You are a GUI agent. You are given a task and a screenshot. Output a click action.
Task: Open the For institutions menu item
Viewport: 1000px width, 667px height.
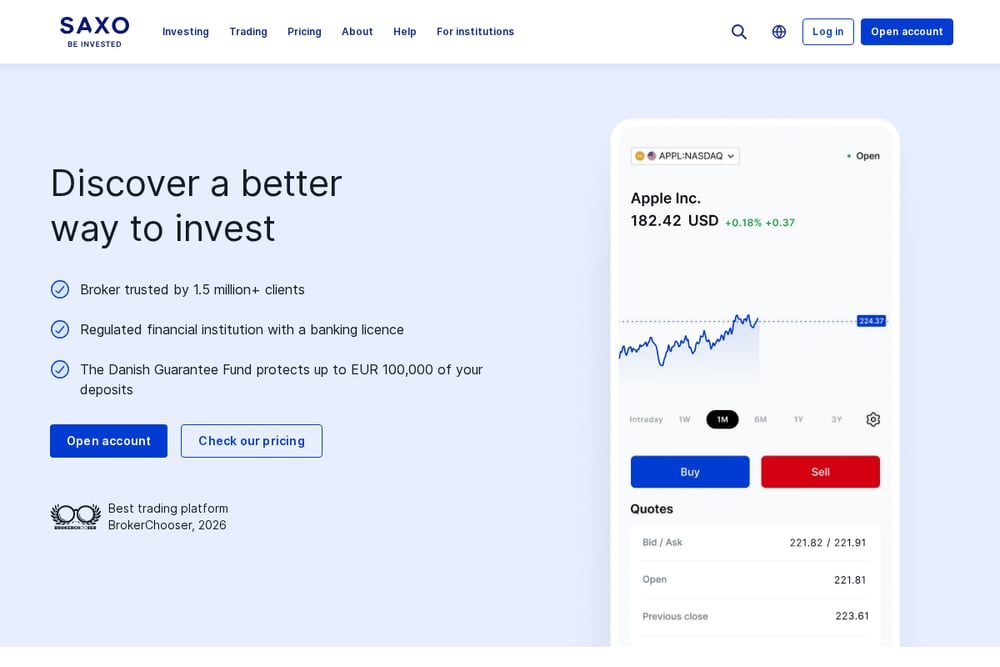click(475, 32)
